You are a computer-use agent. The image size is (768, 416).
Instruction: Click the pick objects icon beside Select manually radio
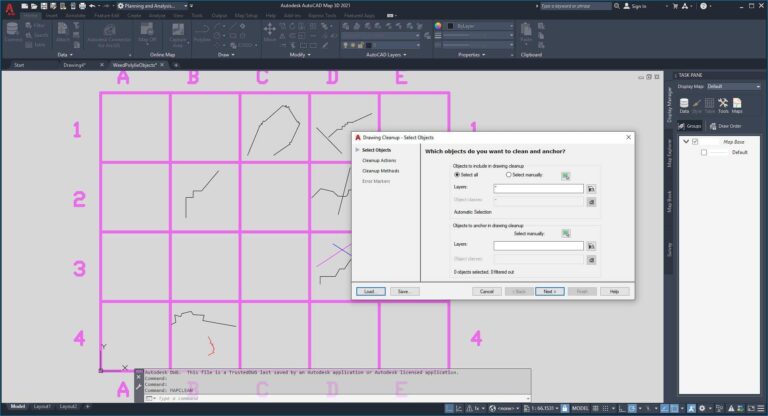[x=566, y=176]
